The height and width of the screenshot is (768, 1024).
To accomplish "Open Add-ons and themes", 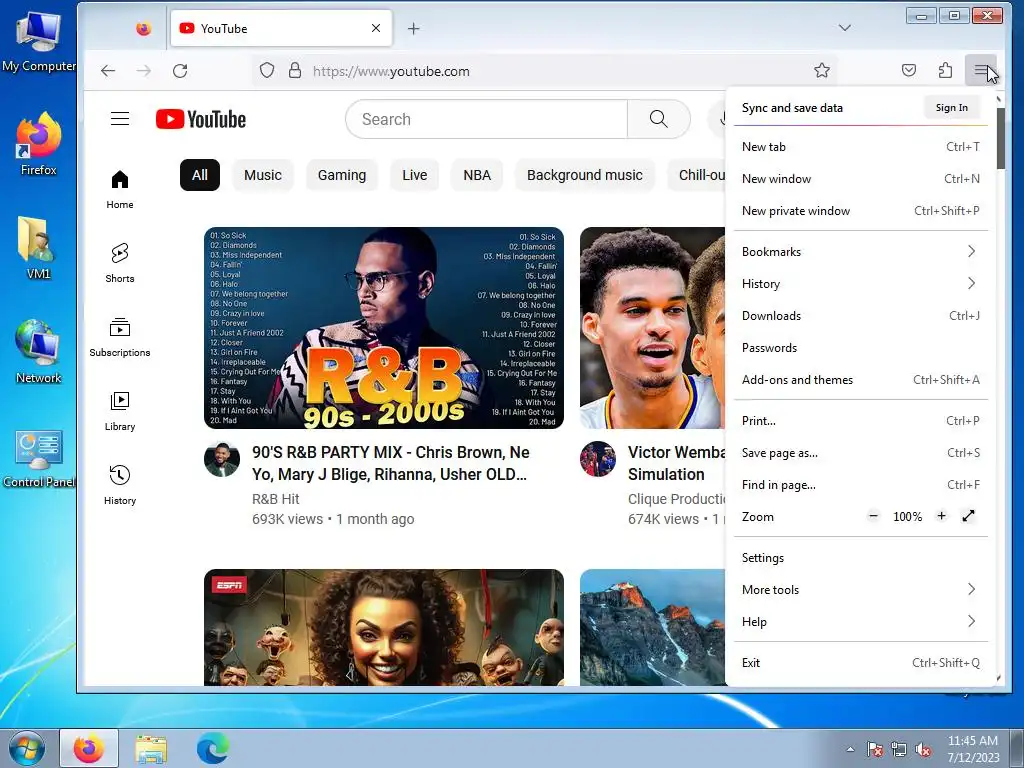I will click(861, 379).
